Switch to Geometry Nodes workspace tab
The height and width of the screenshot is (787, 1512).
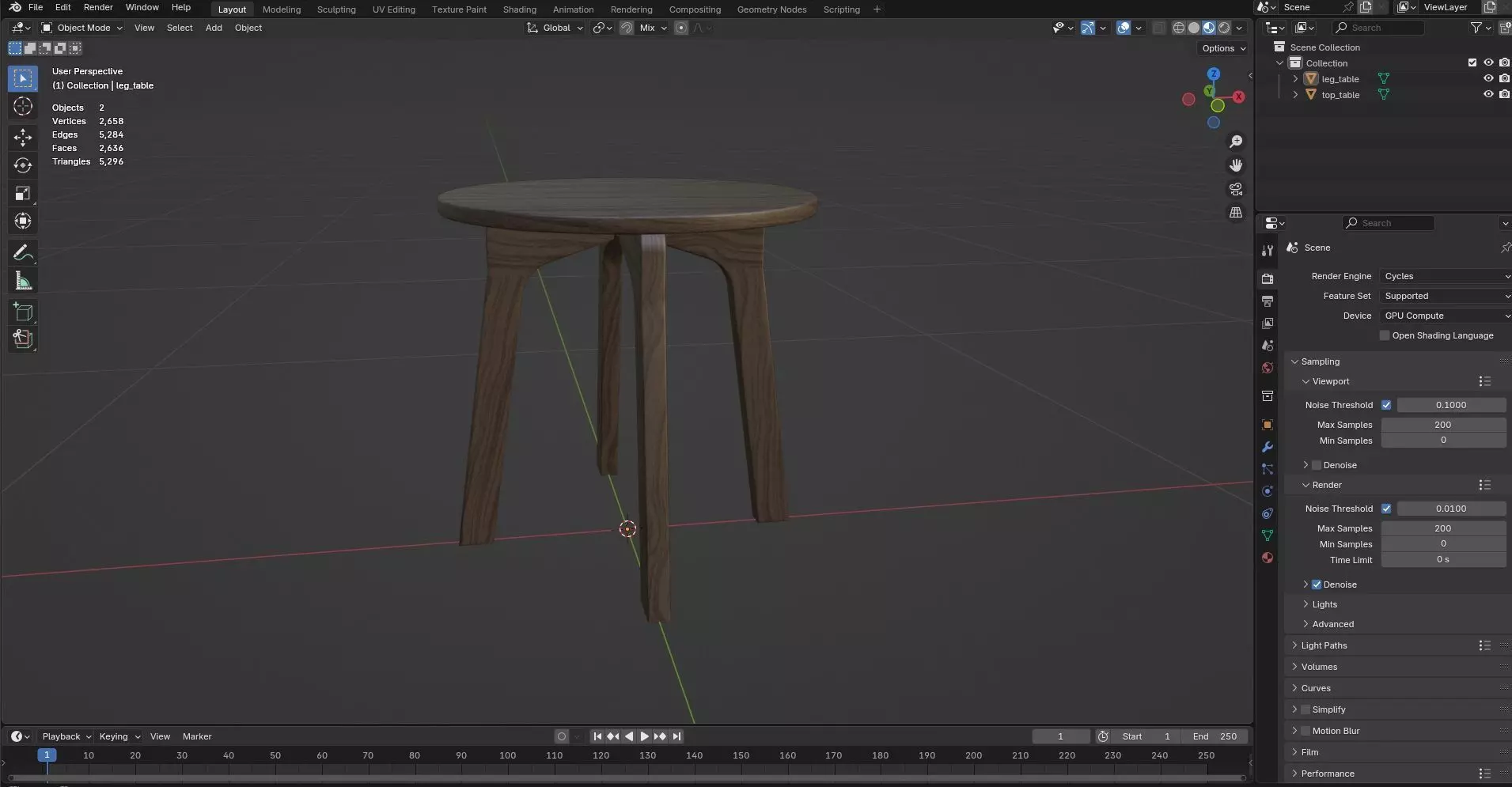(x=771, y=9)
